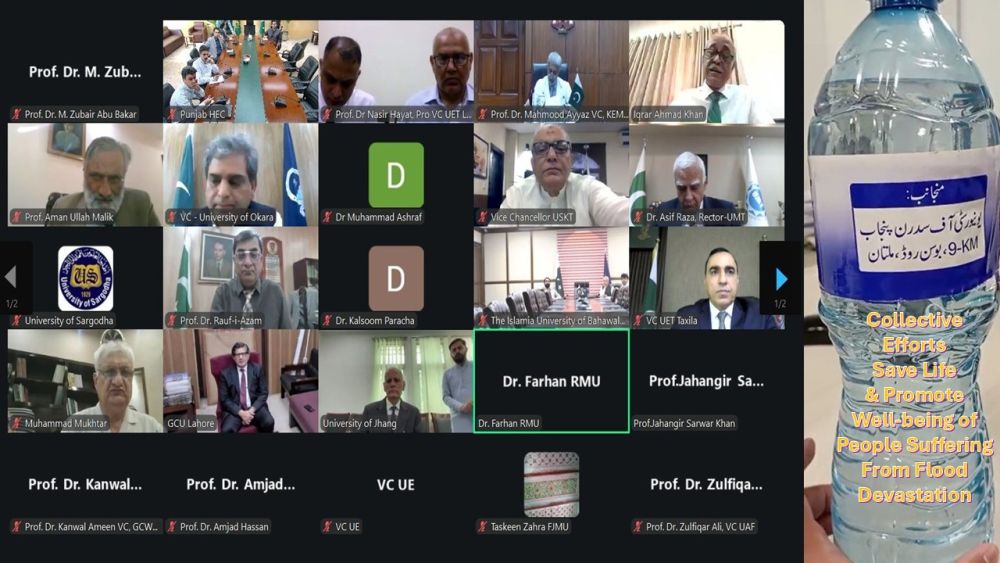Click muted mic icon next to VC UET Taxila
1000x563 pixels.
638,320
